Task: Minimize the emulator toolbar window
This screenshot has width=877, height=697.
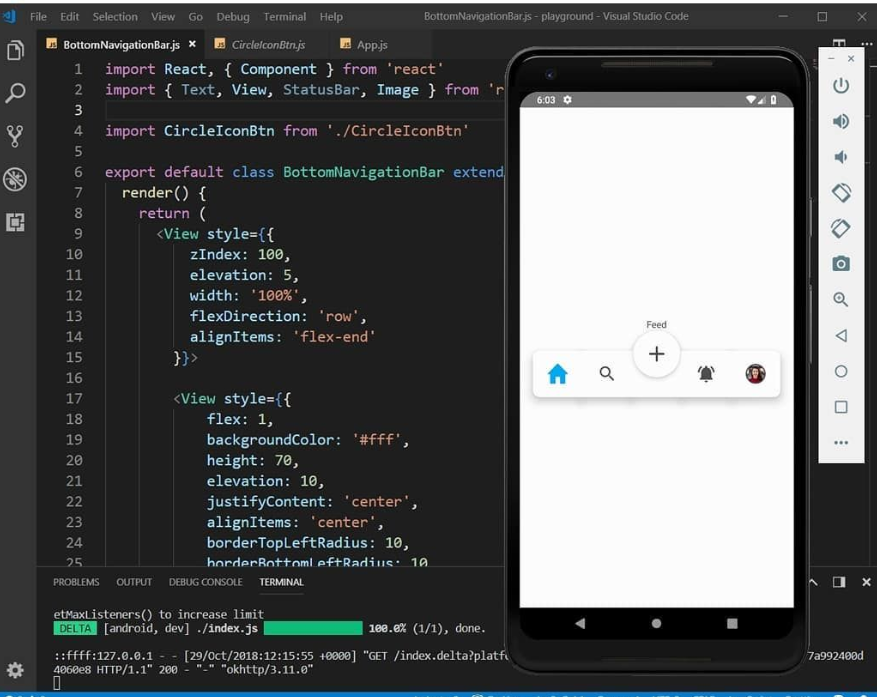Action: pos(832,58)
